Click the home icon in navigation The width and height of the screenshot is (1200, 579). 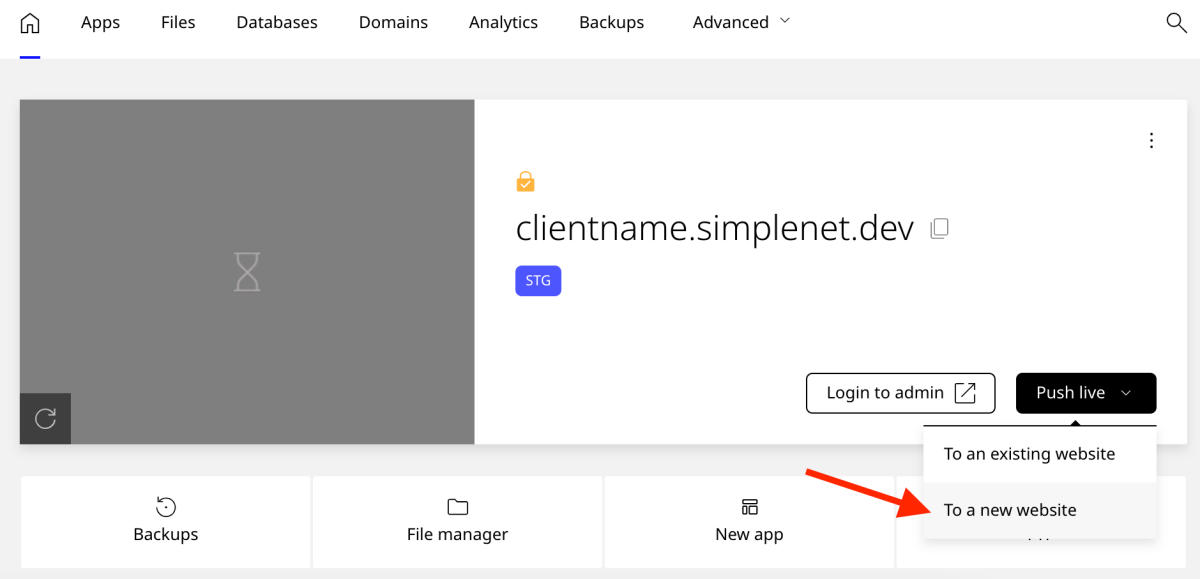(x=30, y=23)
